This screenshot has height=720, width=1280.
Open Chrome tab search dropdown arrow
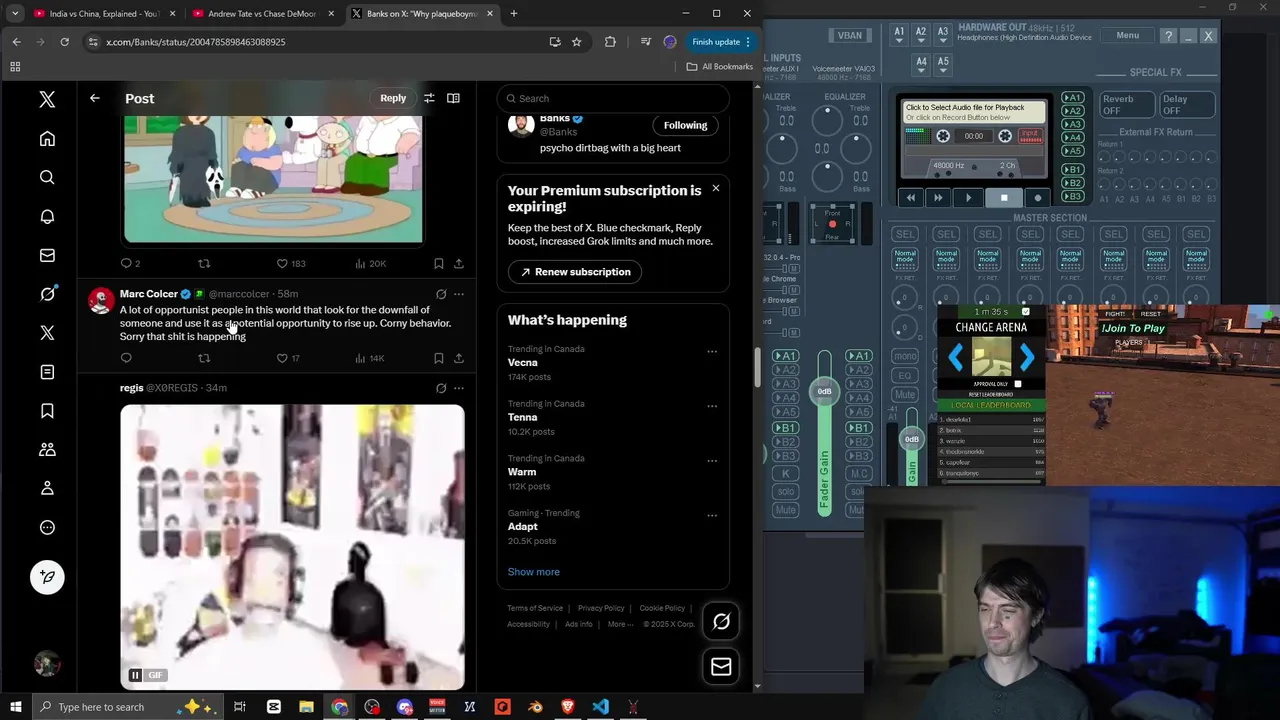(15, 14)
